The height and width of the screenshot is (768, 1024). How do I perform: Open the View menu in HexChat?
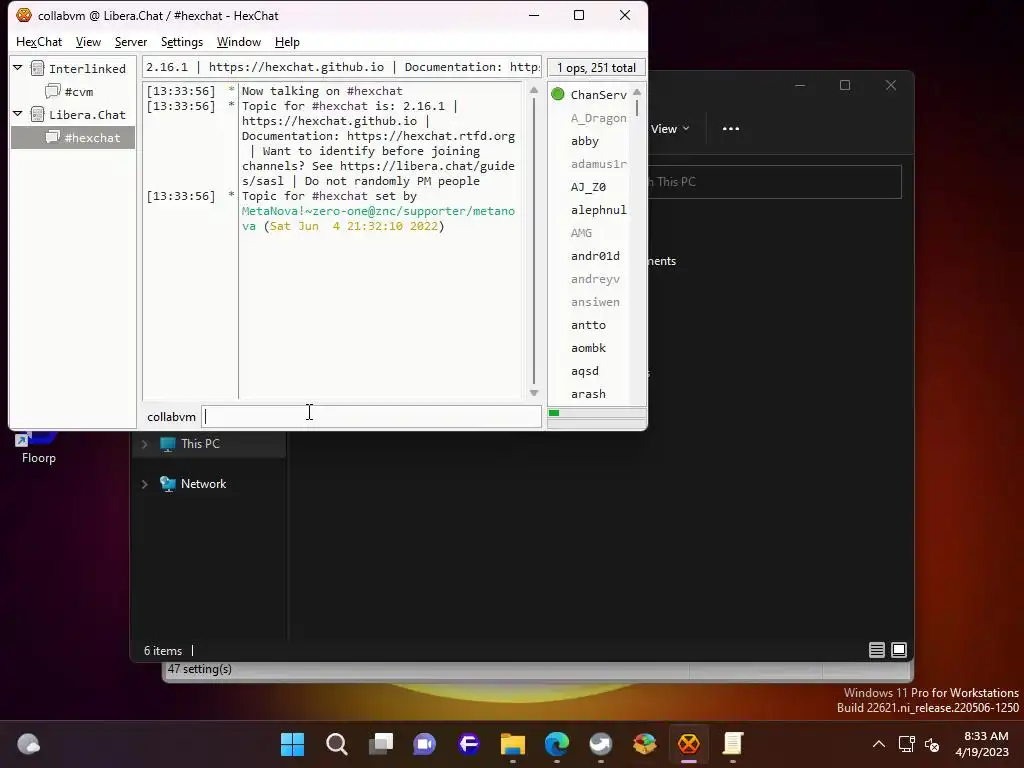88,42
